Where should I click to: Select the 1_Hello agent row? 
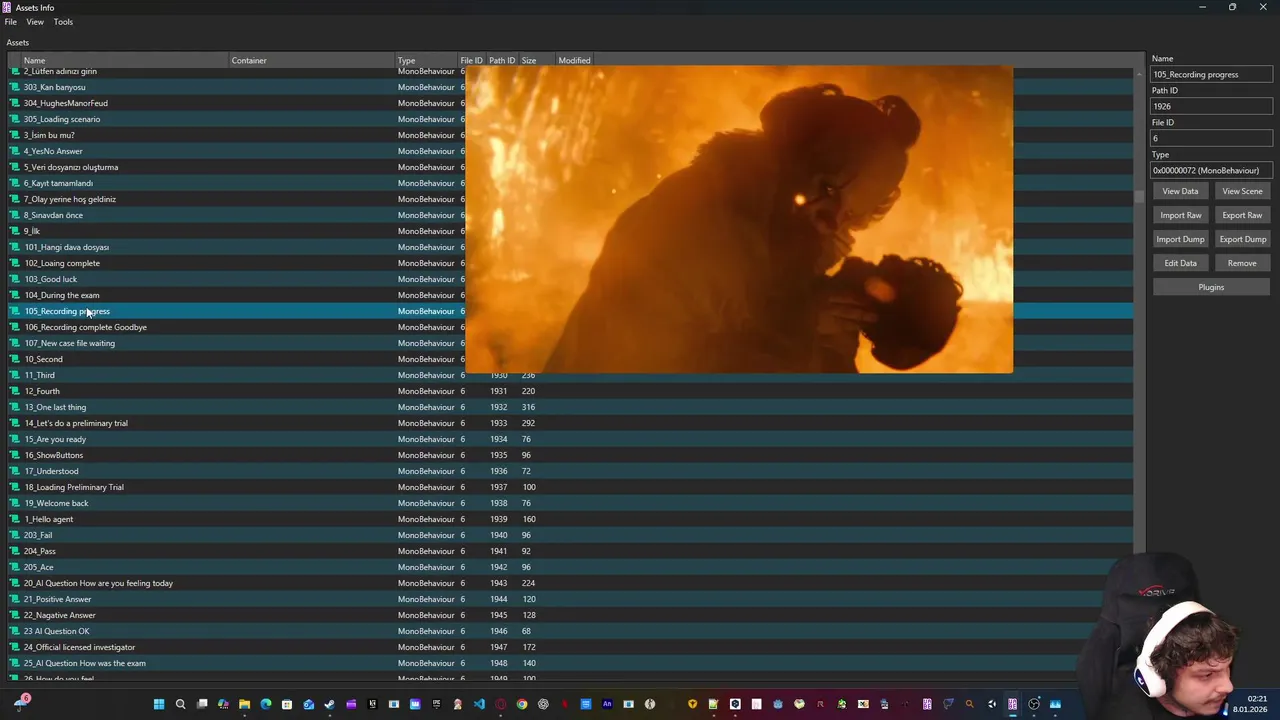coord(570,519)
